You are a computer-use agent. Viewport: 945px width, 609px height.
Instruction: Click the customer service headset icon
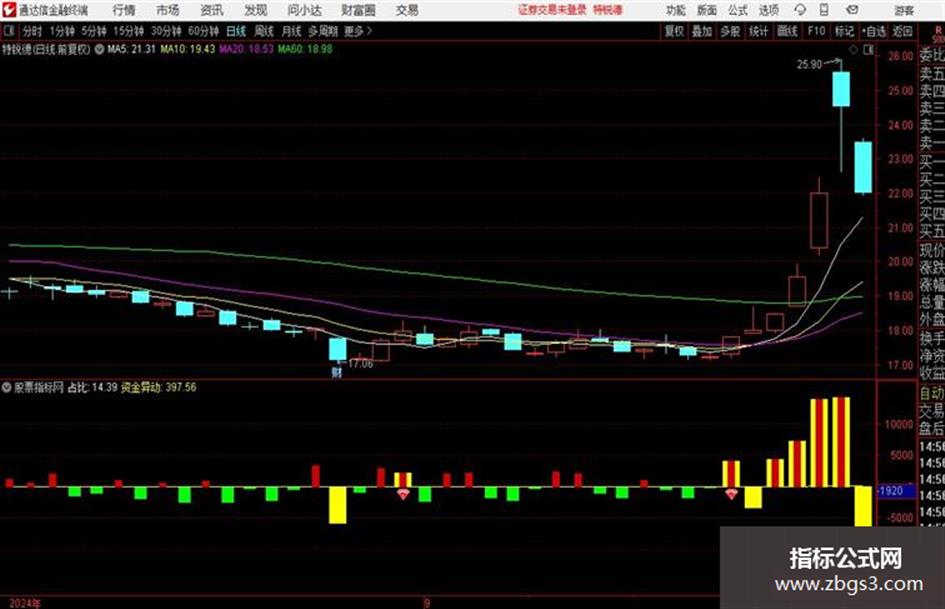(800, 10)
